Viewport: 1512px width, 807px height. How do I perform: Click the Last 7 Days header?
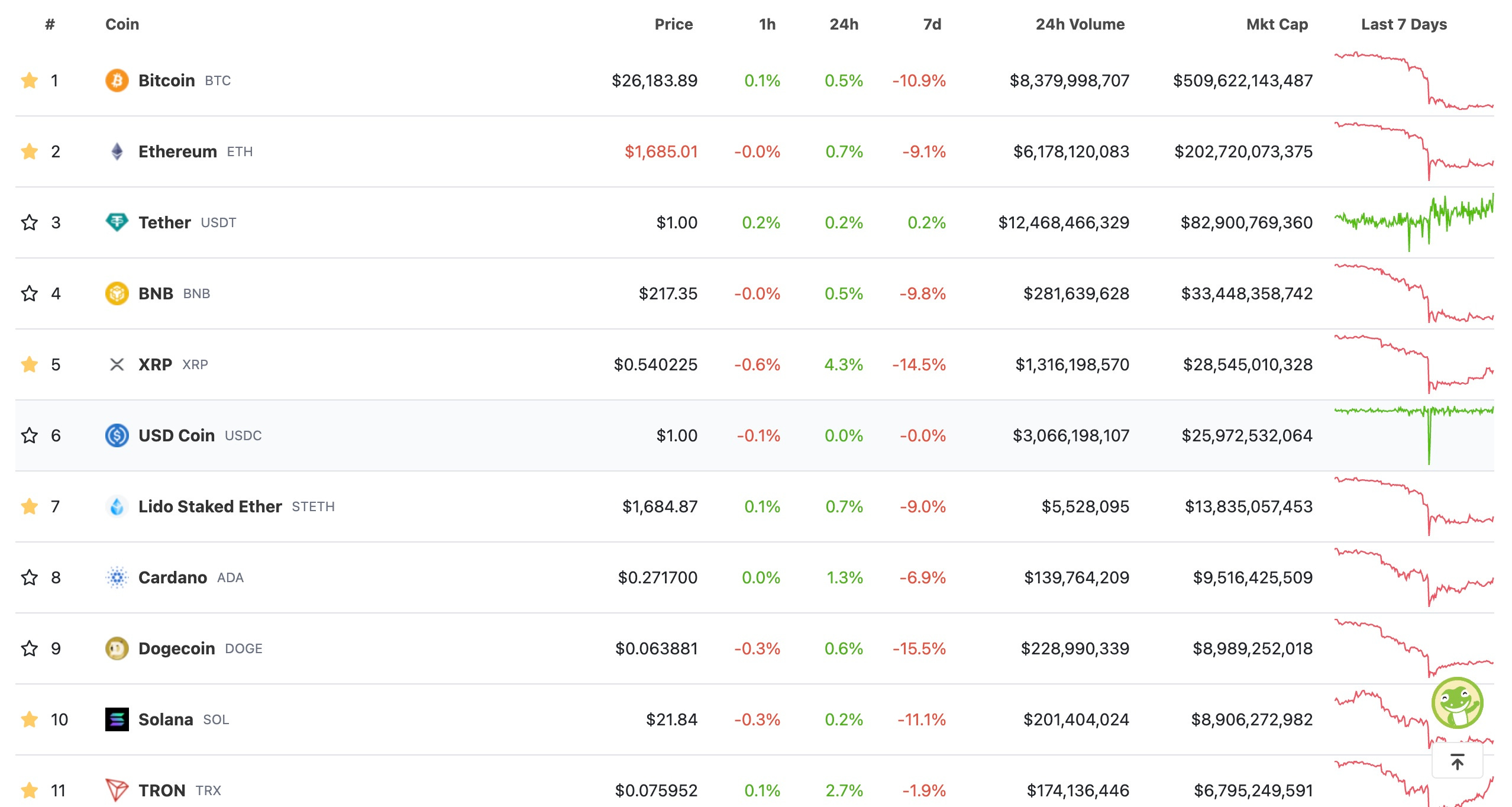coord(1404,24)
